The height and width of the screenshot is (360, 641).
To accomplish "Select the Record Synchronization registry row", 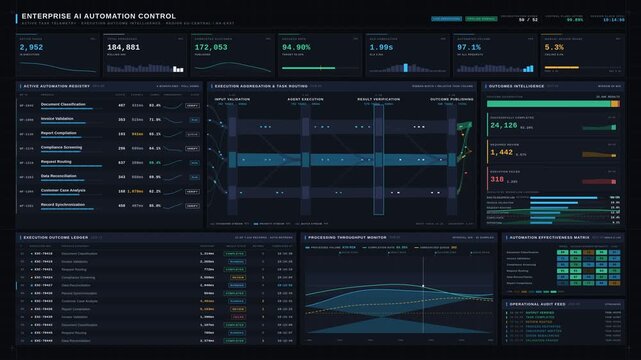I will [x=109, y=206].
